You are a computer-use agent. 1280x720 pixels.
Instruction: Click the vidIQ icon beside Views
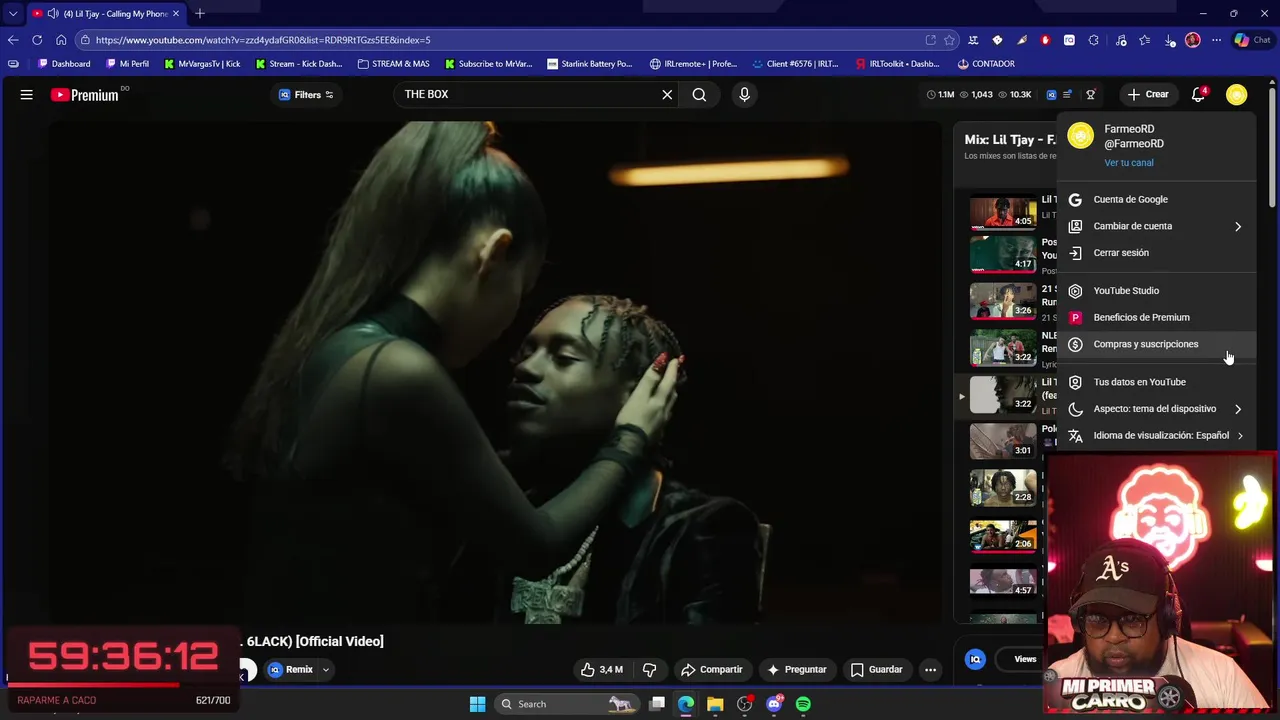(x=975, y=659)
